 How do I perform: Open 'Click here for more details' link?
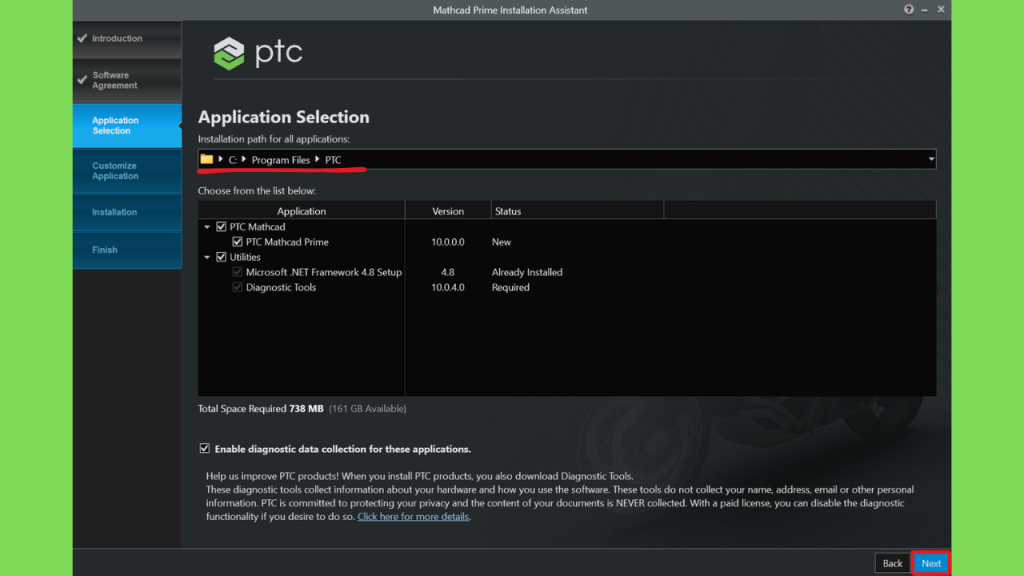click(x=413, y=517)
